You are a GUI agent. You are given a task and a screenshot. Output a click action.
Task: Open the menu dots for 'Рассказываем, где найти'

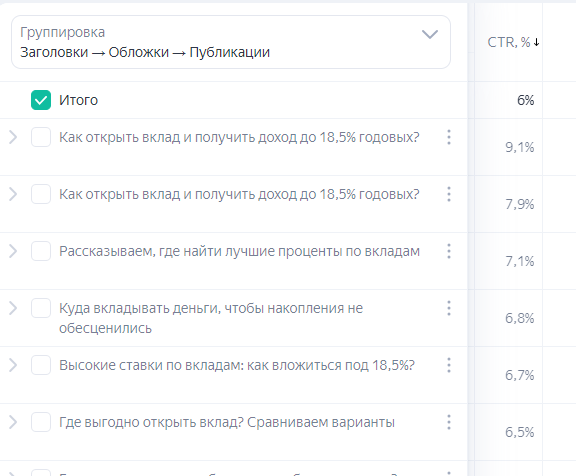tap(449, 251)
